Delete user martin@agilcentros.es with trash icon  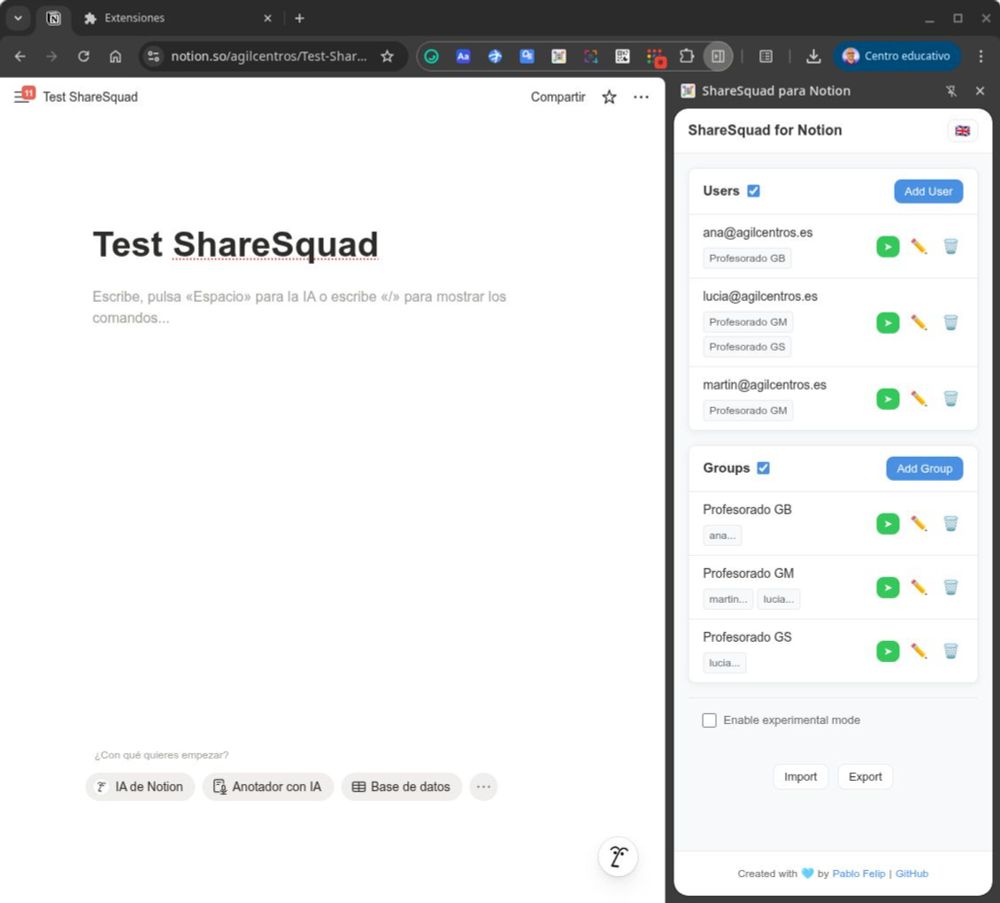coord(950,399)
